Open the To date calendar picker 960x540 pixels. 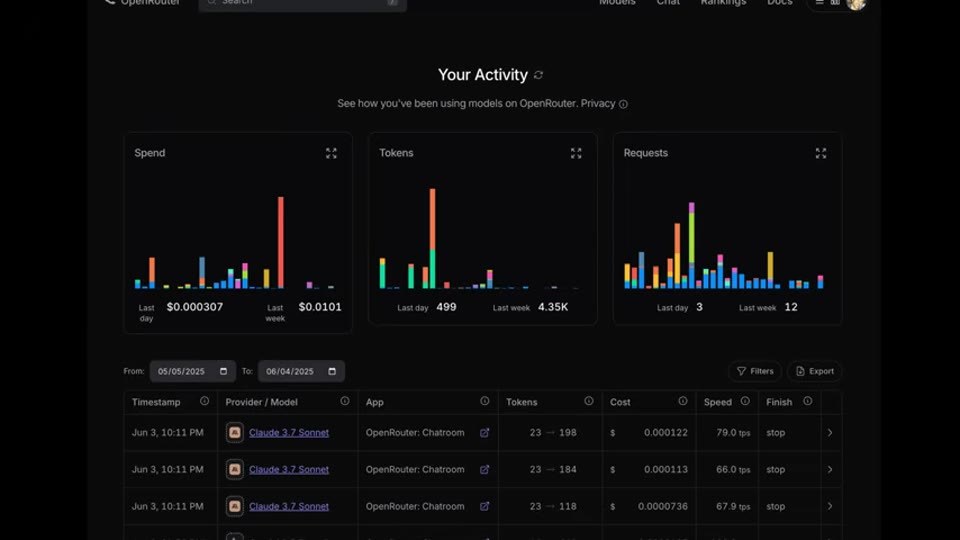point(332,371)
